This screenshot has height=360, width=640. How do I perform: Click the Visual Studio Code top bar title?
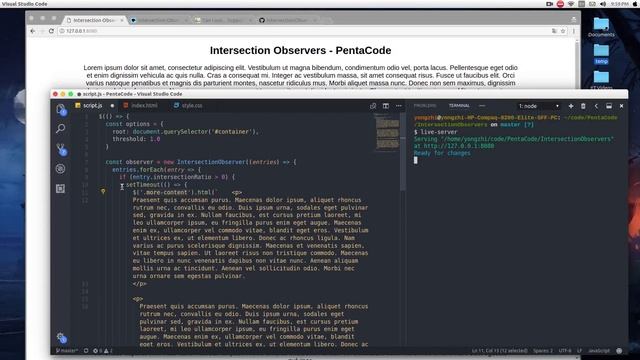(24, 4)
